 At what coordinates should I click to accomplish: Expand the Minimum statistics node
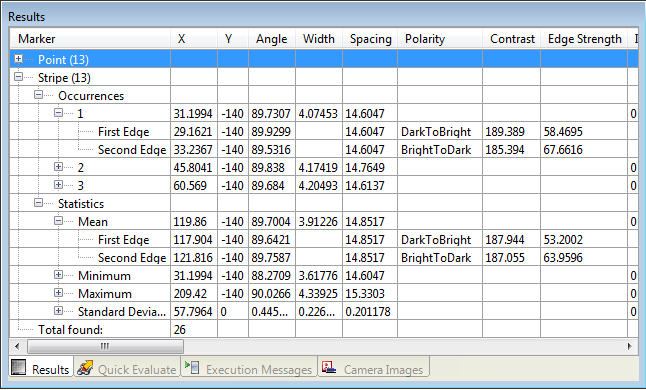point(59,275)
